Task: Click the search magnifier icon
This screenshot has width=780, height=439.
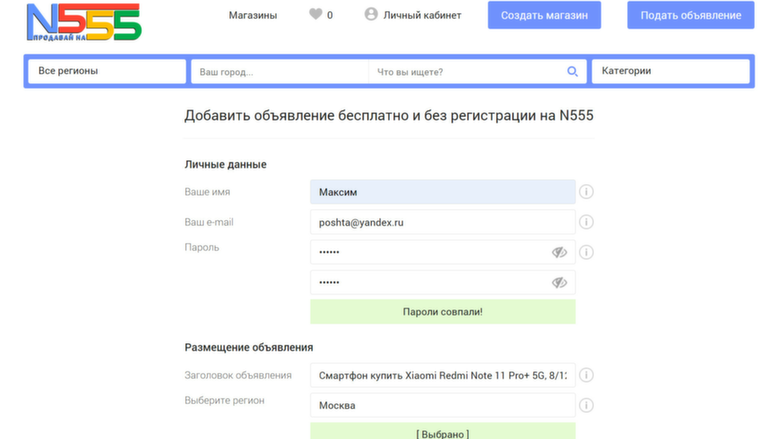Action: coord(573,72)
